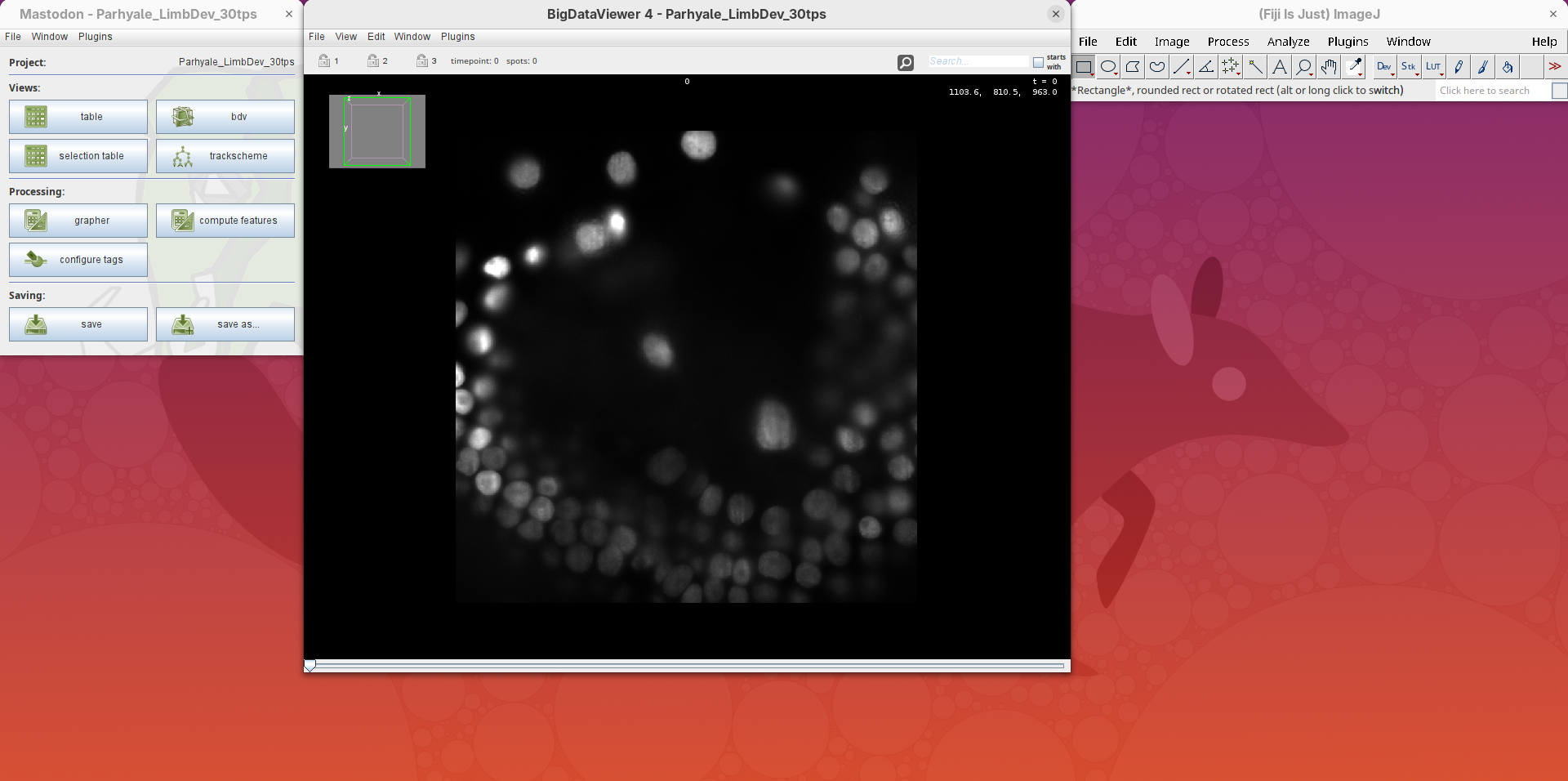This screenshot has width=1568, height=781.
Task: Open the Stk stacks dropdown menu
Action: point(1409,67)
